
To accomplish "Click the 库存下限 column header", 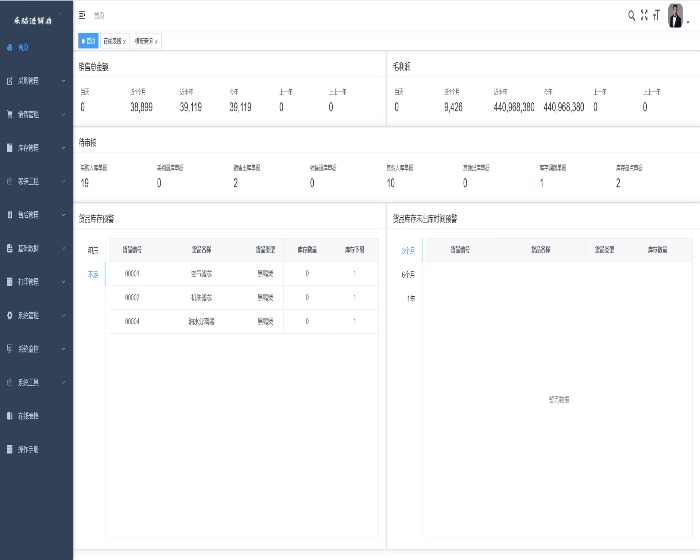I will click(x=354, y=250).
